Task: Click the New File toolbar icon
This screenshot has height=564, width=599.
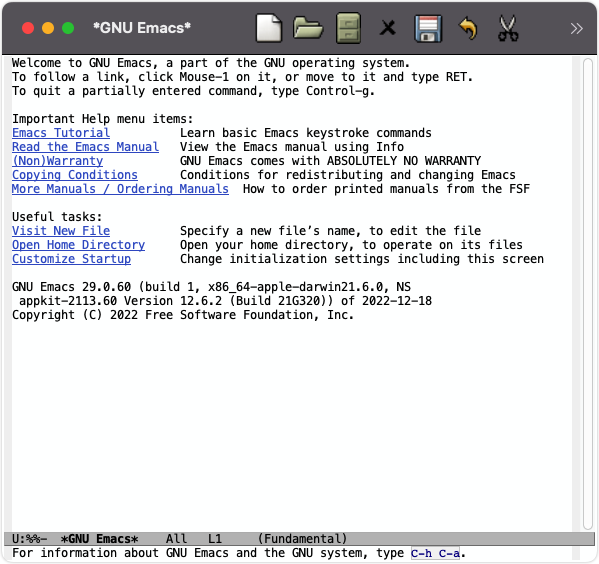Action: click(269, 28)
